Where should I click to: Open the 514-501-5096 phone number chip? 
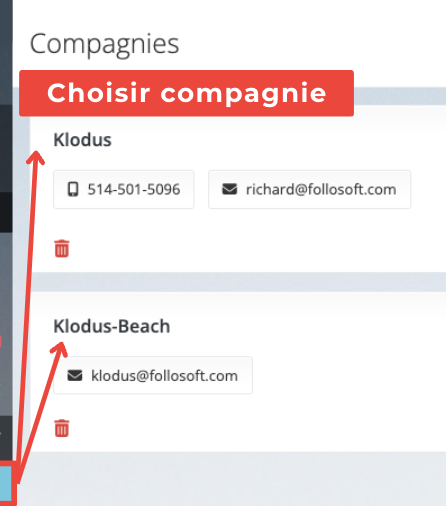(x=124, y=189)
